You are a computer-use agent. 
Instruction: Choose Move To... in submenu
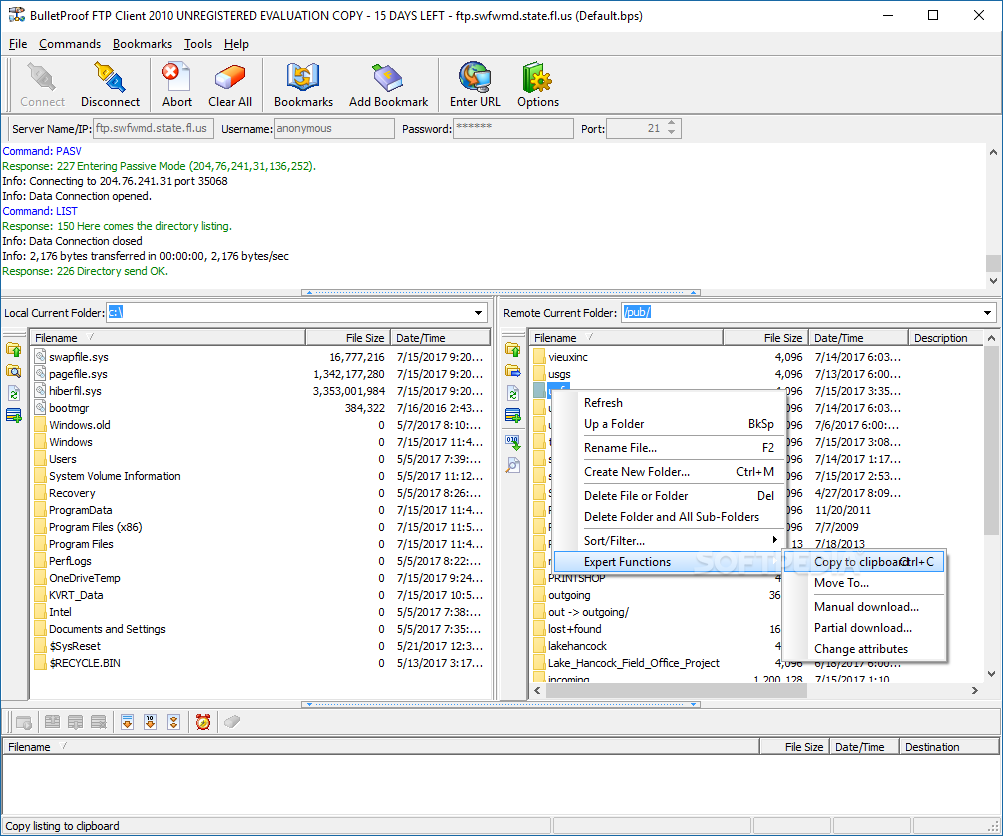click(866, 583)
